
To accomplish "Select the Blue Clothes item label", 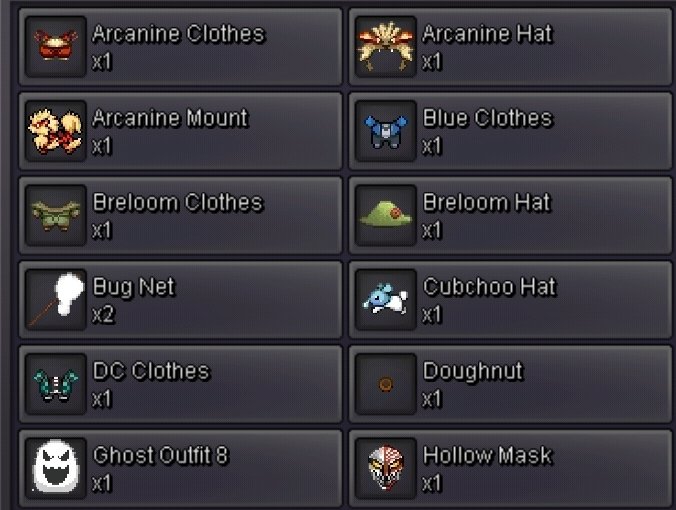I will [x=488, y=119].
